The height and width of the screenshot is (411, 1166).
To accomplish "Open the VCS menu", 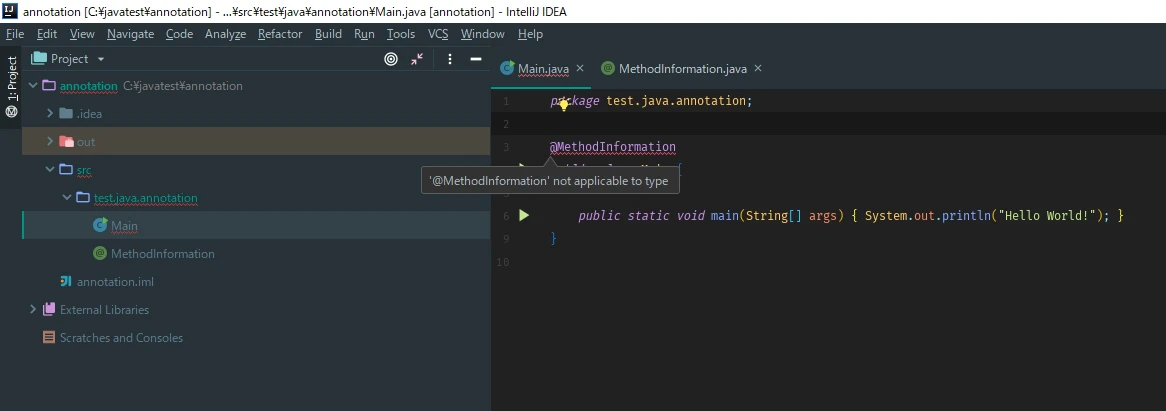I will coord(438,34).
